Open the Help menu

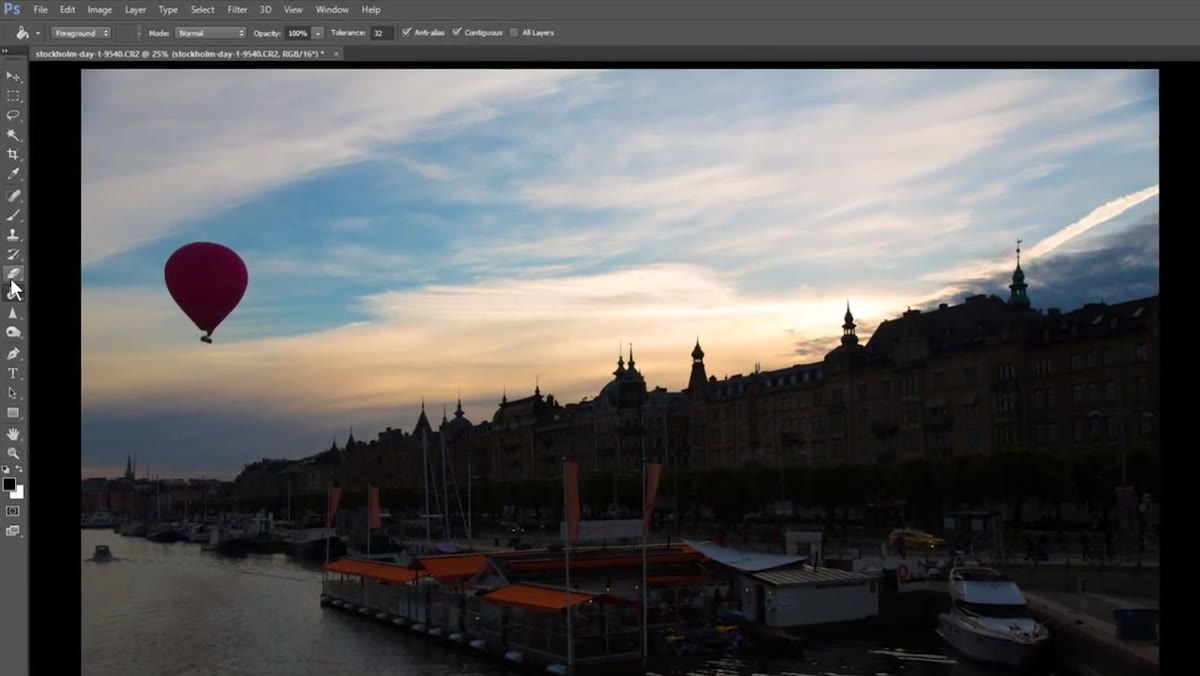coord(371,9)
